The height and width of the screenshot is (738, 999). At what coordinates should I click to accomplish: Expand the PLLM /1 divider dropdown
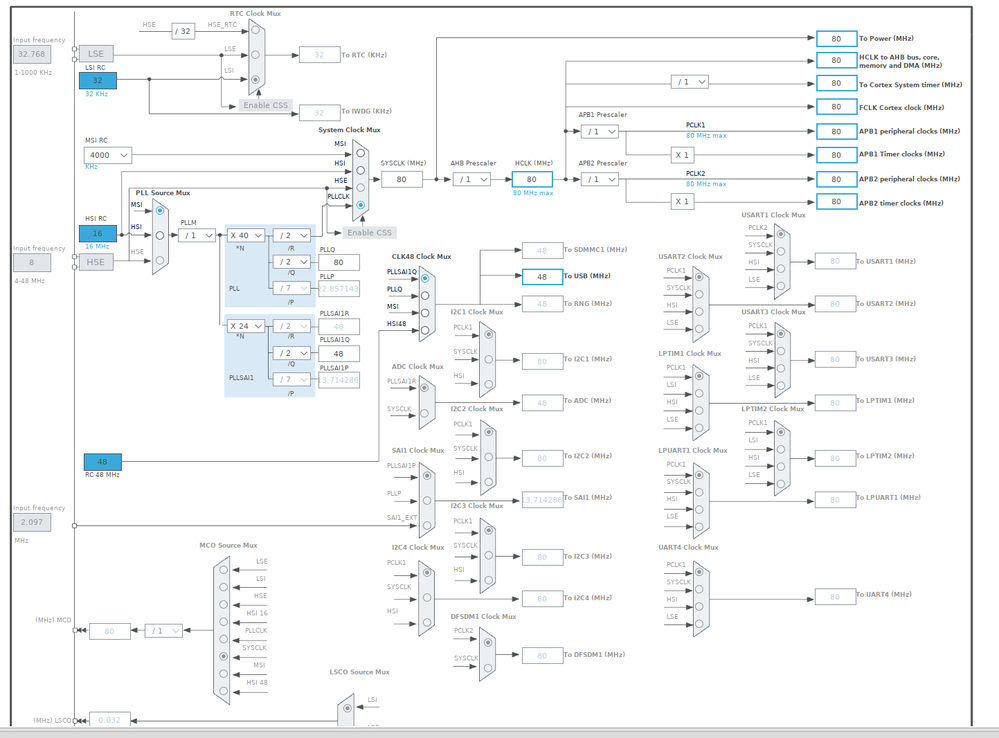coord(197,235)
